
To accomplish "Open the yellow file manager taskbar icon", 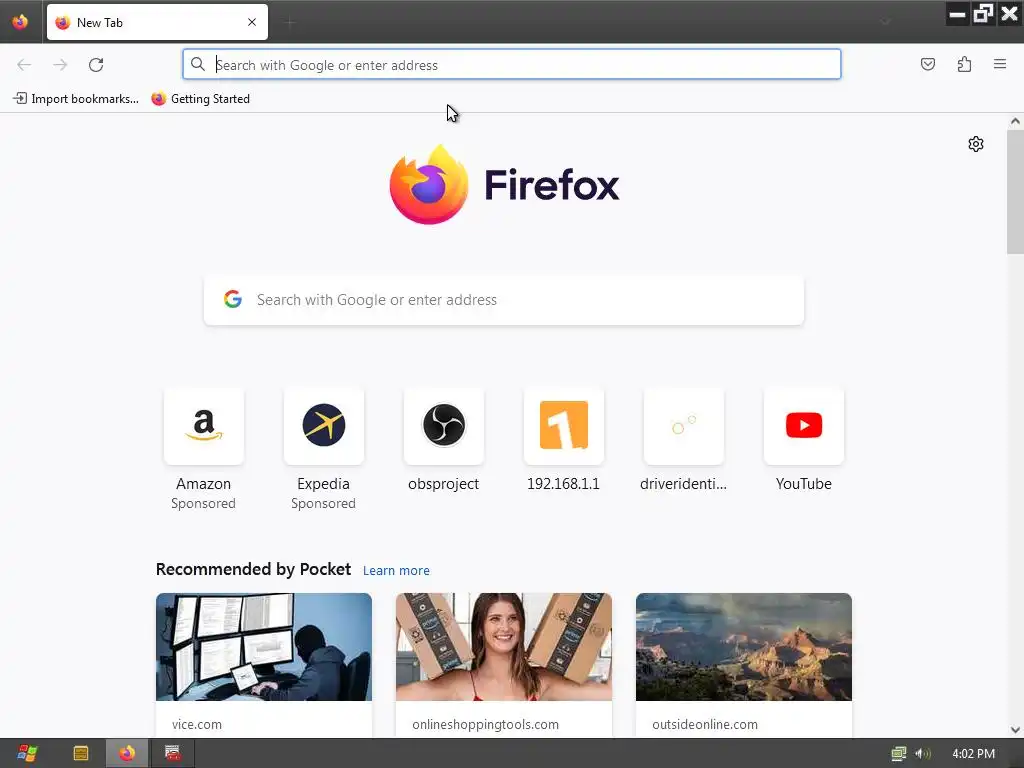I will 81,754.
